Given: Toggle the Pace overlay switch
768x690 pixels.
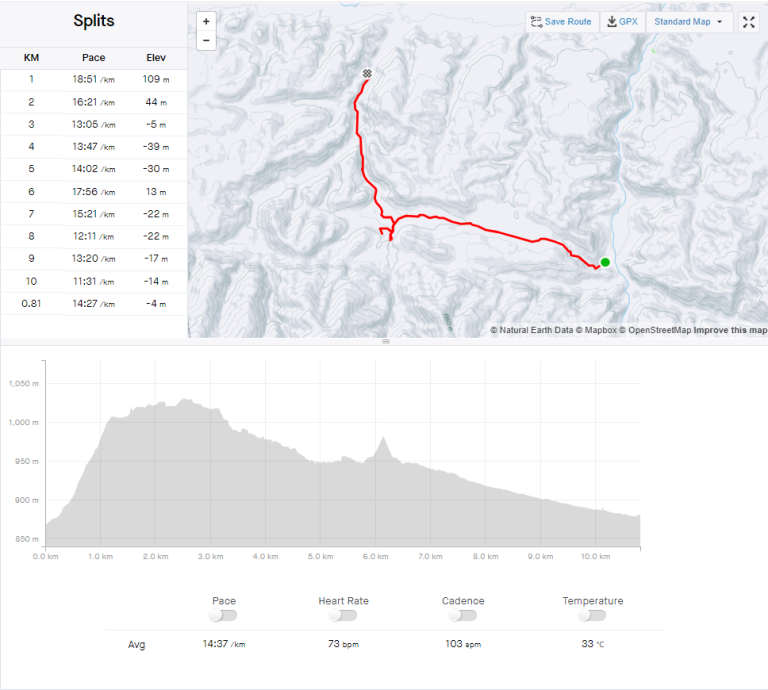Looking at the screenshot, I should pyautogui.click(x=224, y=616).
